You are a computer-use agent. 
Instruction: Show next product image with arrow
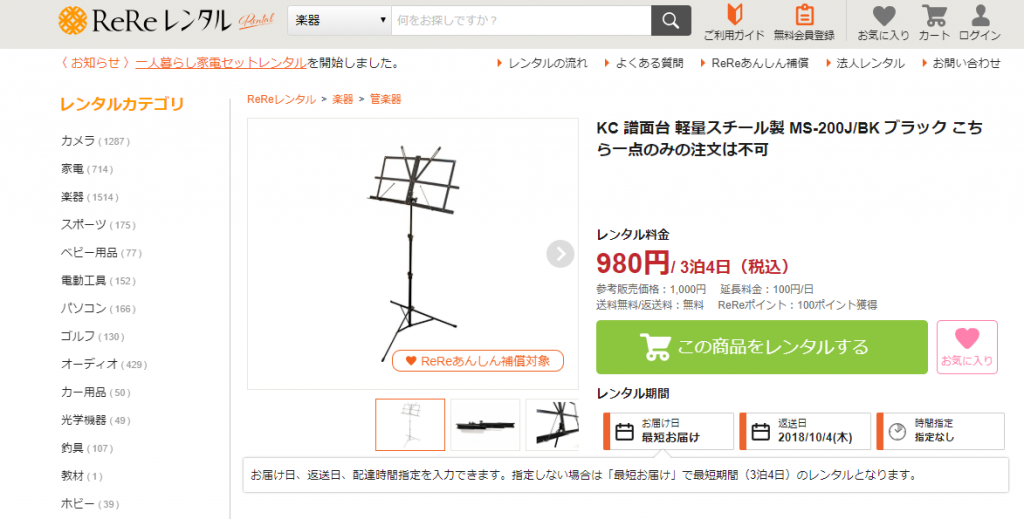coord(560,254)
